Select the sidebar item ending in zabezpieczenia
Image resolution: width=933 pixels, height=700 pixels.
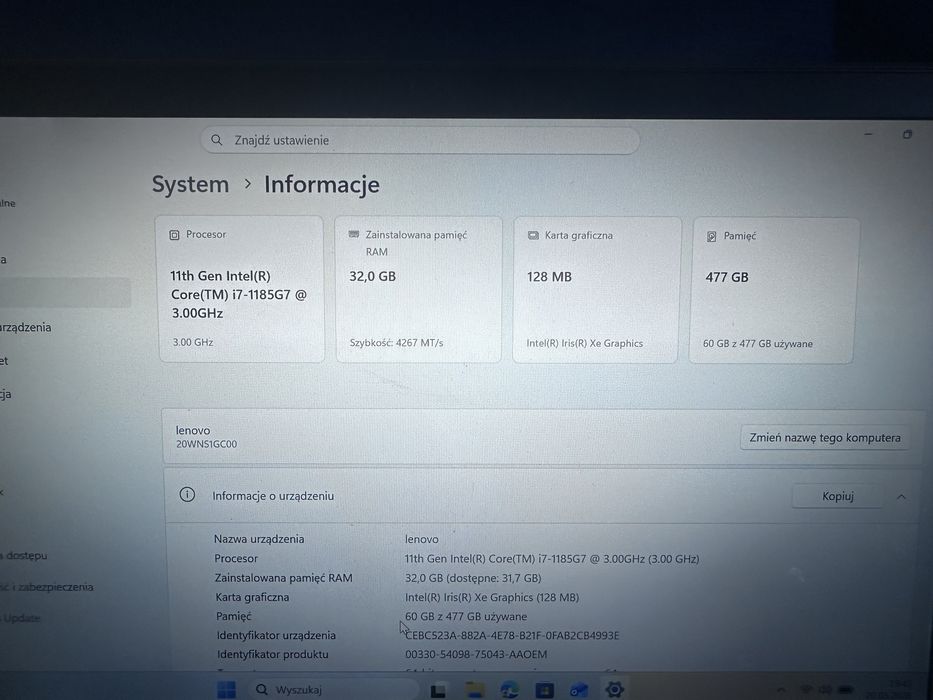(46, 587)
